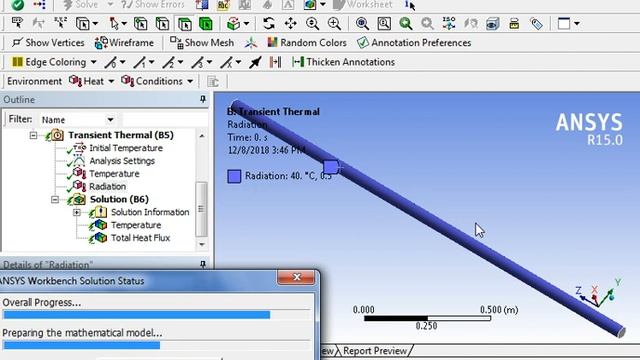640x360 pixels.
Task: Open the double edge coloring dropdown
Action: (x=180, y=62)
